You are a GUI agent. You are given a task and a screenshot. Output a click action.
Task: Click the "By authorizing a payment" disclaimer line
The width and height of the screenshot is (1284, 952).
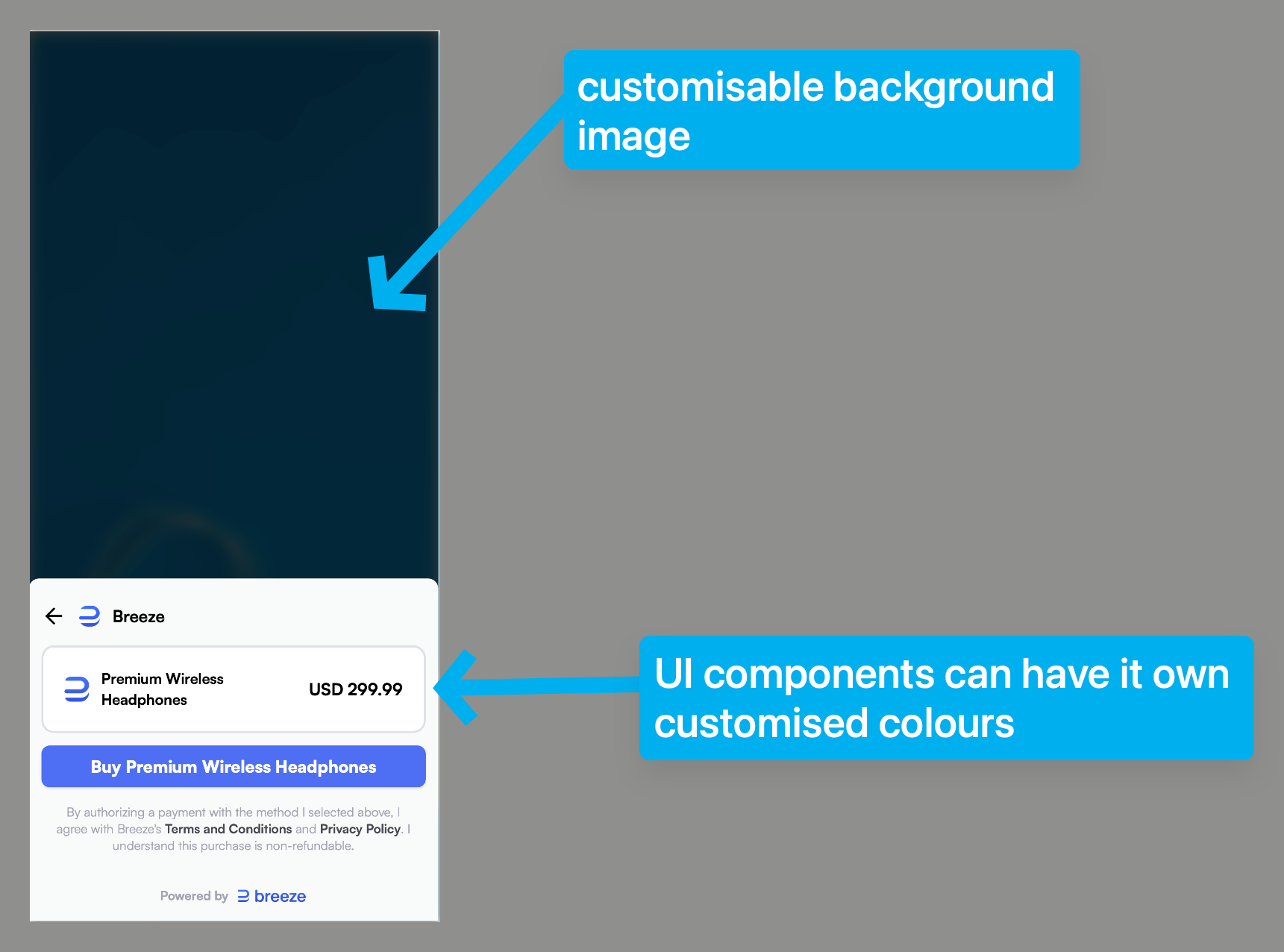click(234, 812)
